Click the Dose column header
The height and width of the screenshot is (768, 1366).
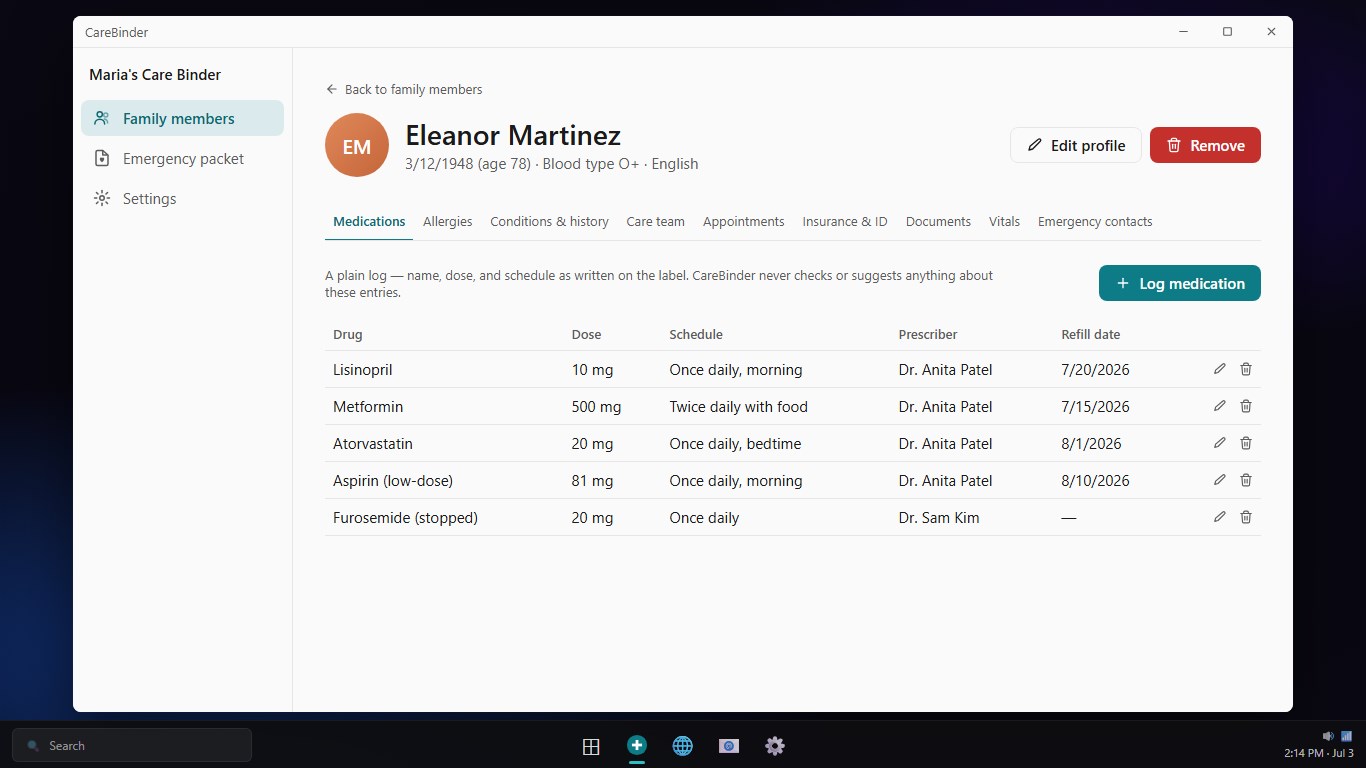586,334
